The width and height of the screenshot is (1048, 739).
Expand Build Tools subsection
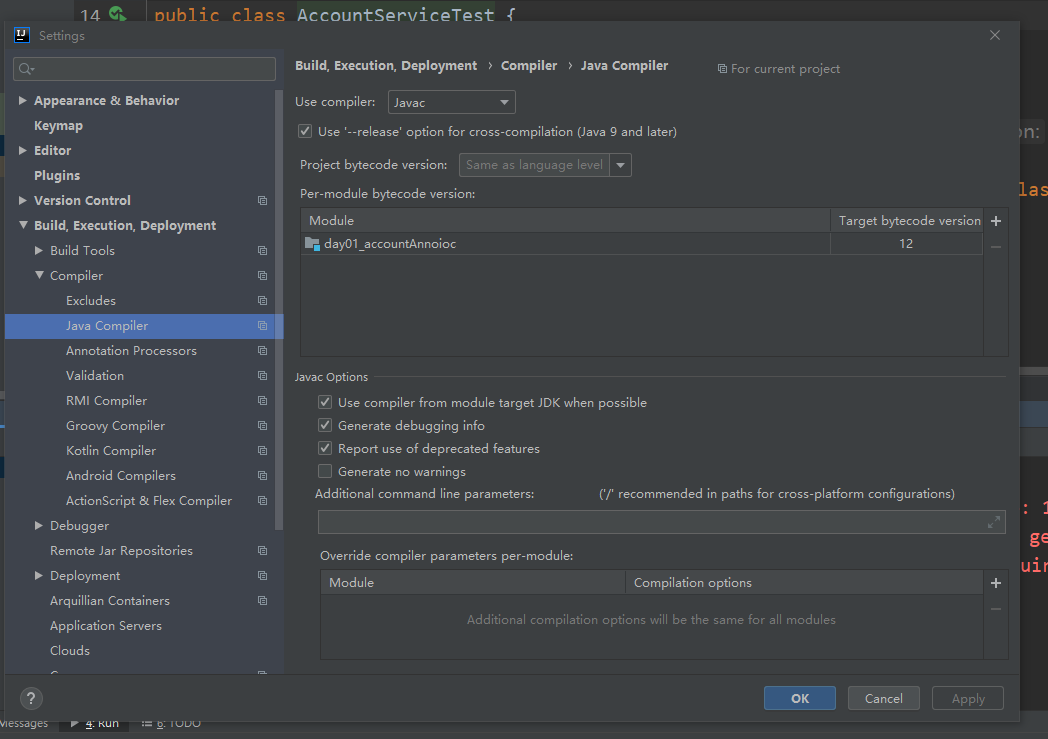tap(39, 251)
